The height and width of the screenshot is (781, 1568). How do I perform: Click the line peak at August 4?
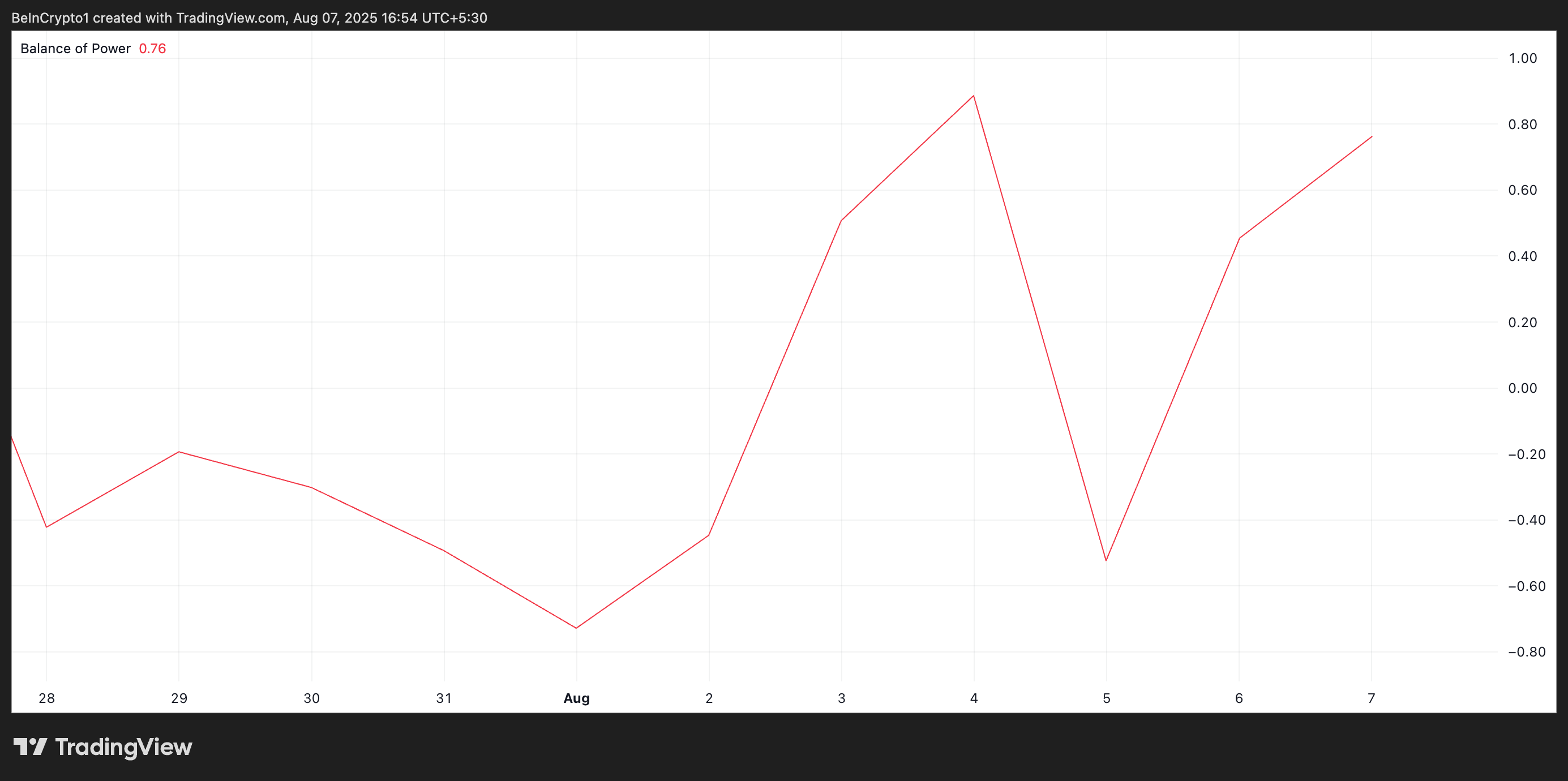click(x=973, y=96)
